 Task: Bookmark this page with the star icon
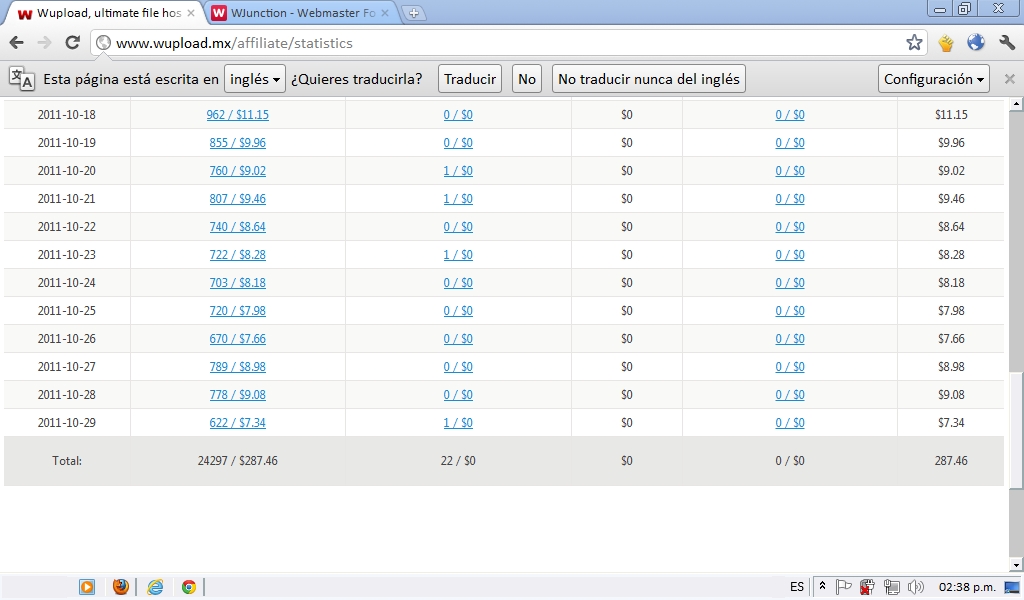pos(914,43)
